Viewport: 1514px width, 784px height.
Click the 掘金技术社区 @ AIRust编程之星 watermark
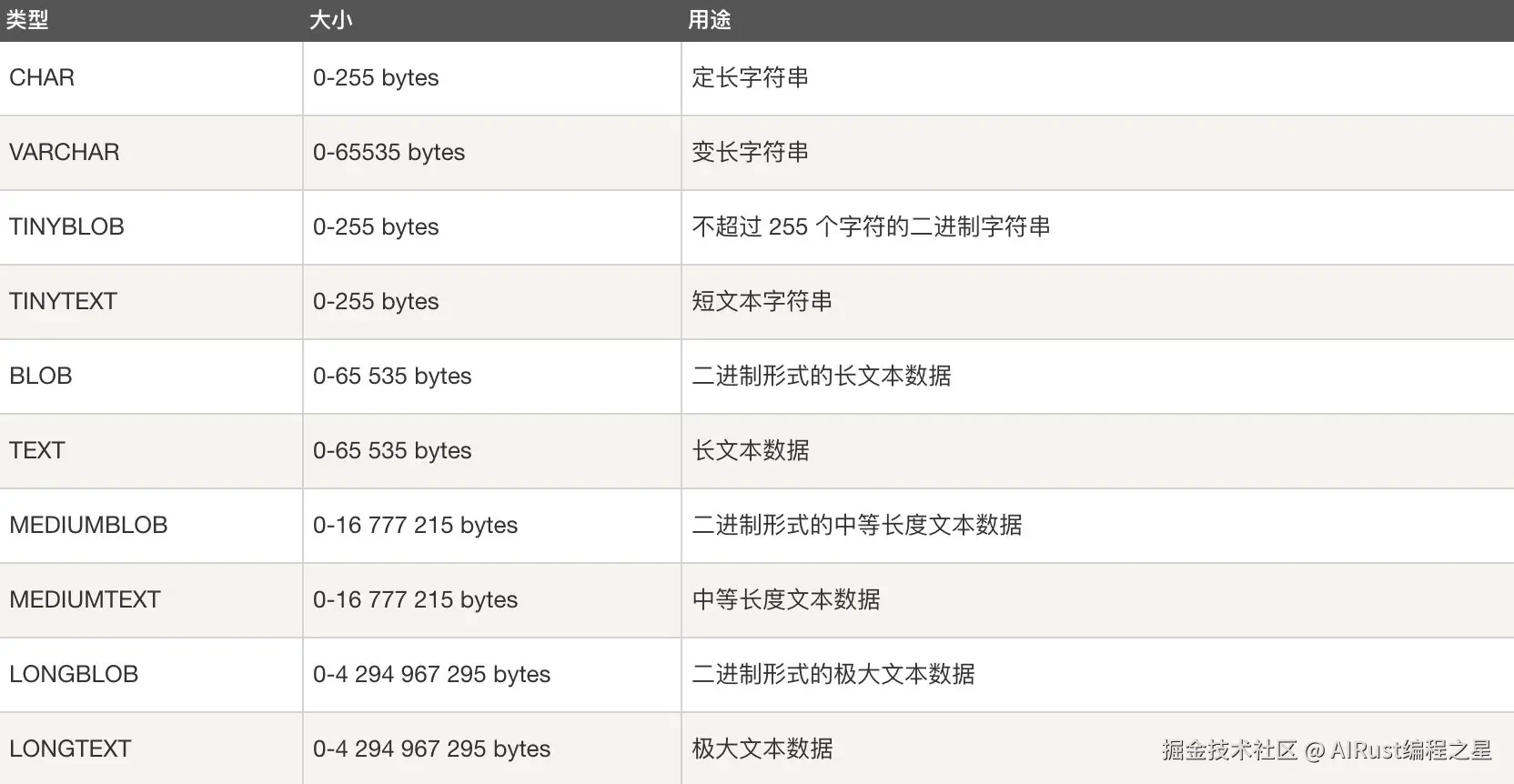pos(1326,750)
